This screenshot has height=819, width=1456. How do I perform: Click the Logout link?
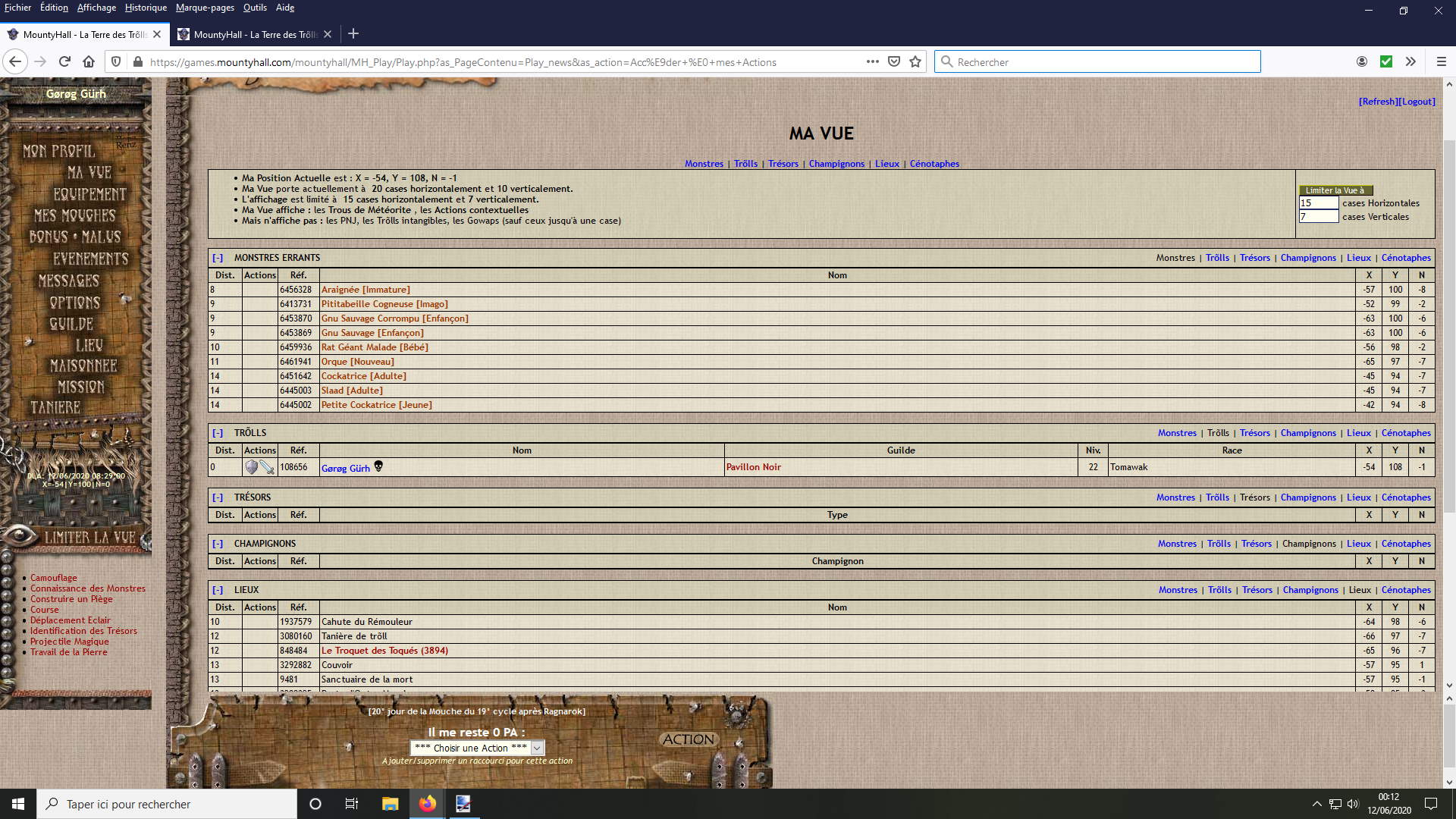pos(1417,102)
